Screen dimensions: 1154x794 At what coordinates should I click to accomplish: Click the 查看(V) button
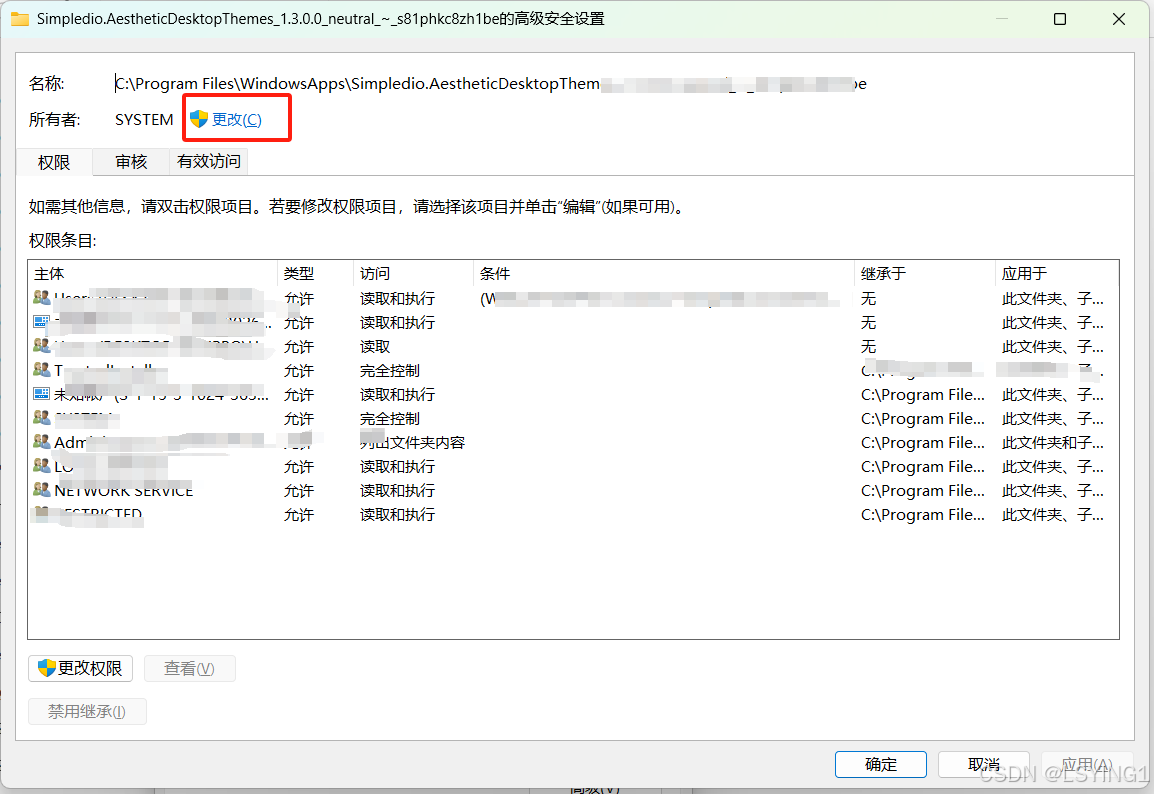(x=189, y=668)
